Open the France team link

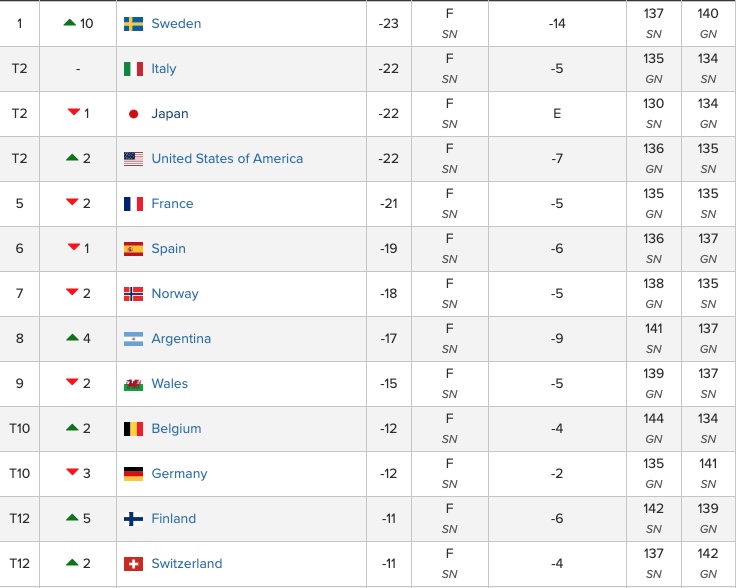pos(172,204)
